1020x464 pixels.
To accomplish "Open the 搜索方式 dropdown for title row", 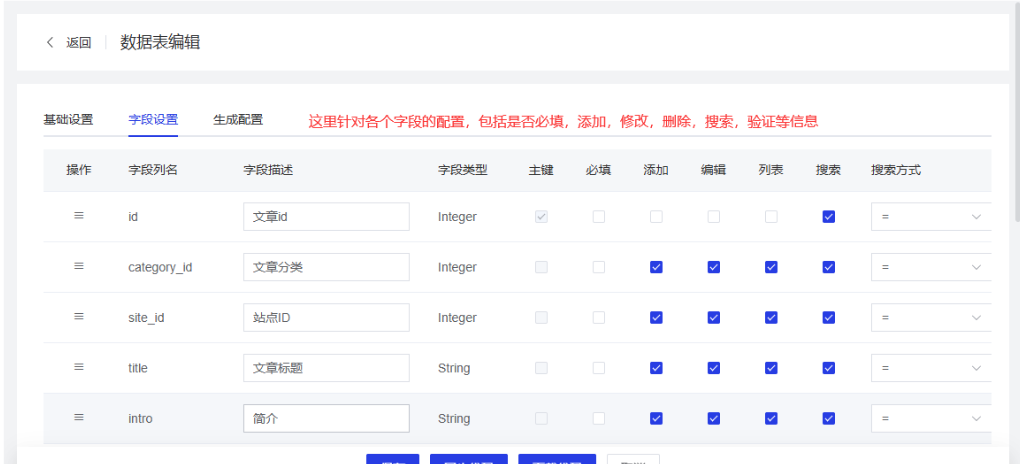I will 930,368.
